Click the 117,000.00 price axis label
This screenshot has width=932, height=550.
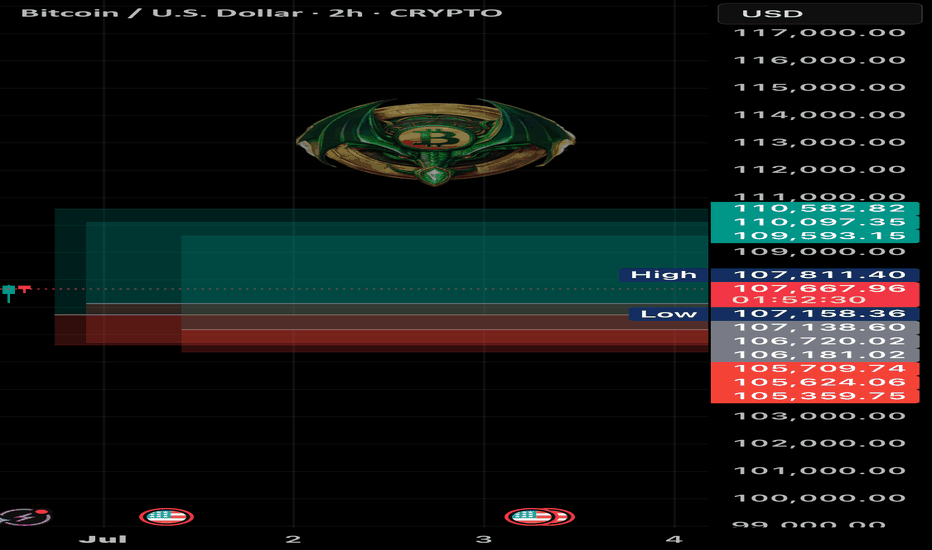[x=820, y=33]
